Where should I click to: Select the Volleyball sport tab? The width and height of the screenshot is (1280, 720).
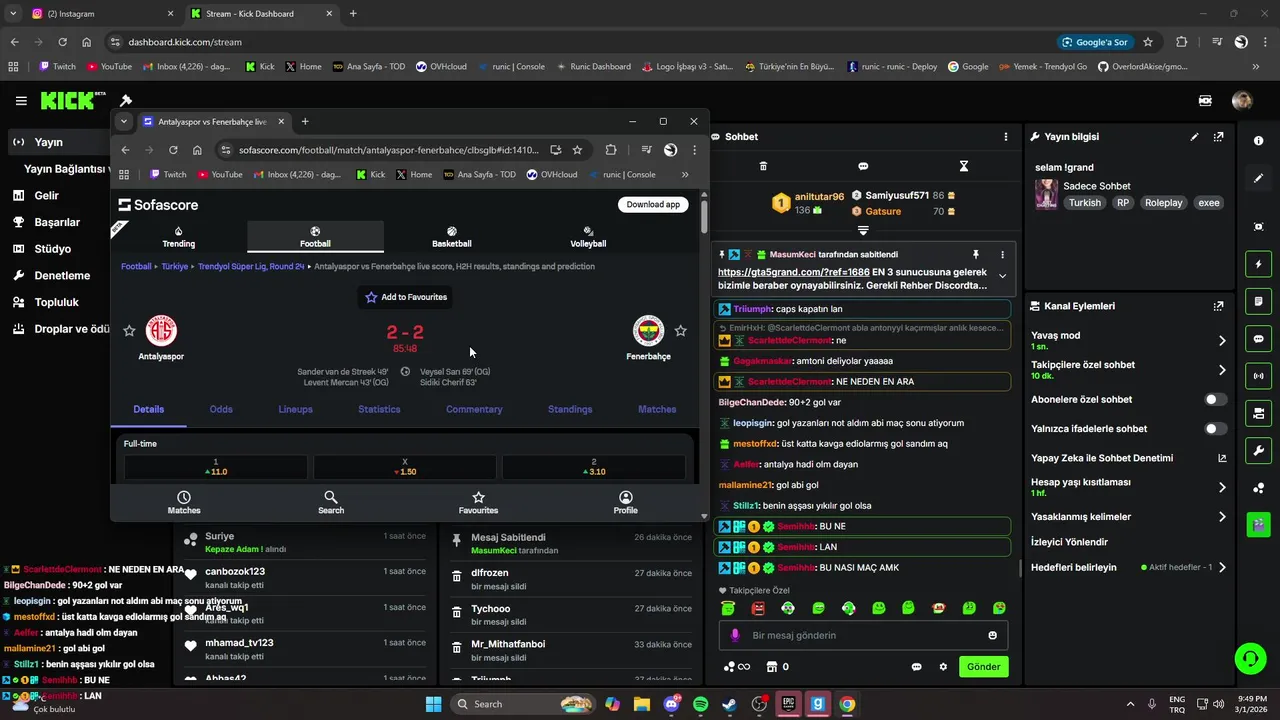click(x=588, y=237)
